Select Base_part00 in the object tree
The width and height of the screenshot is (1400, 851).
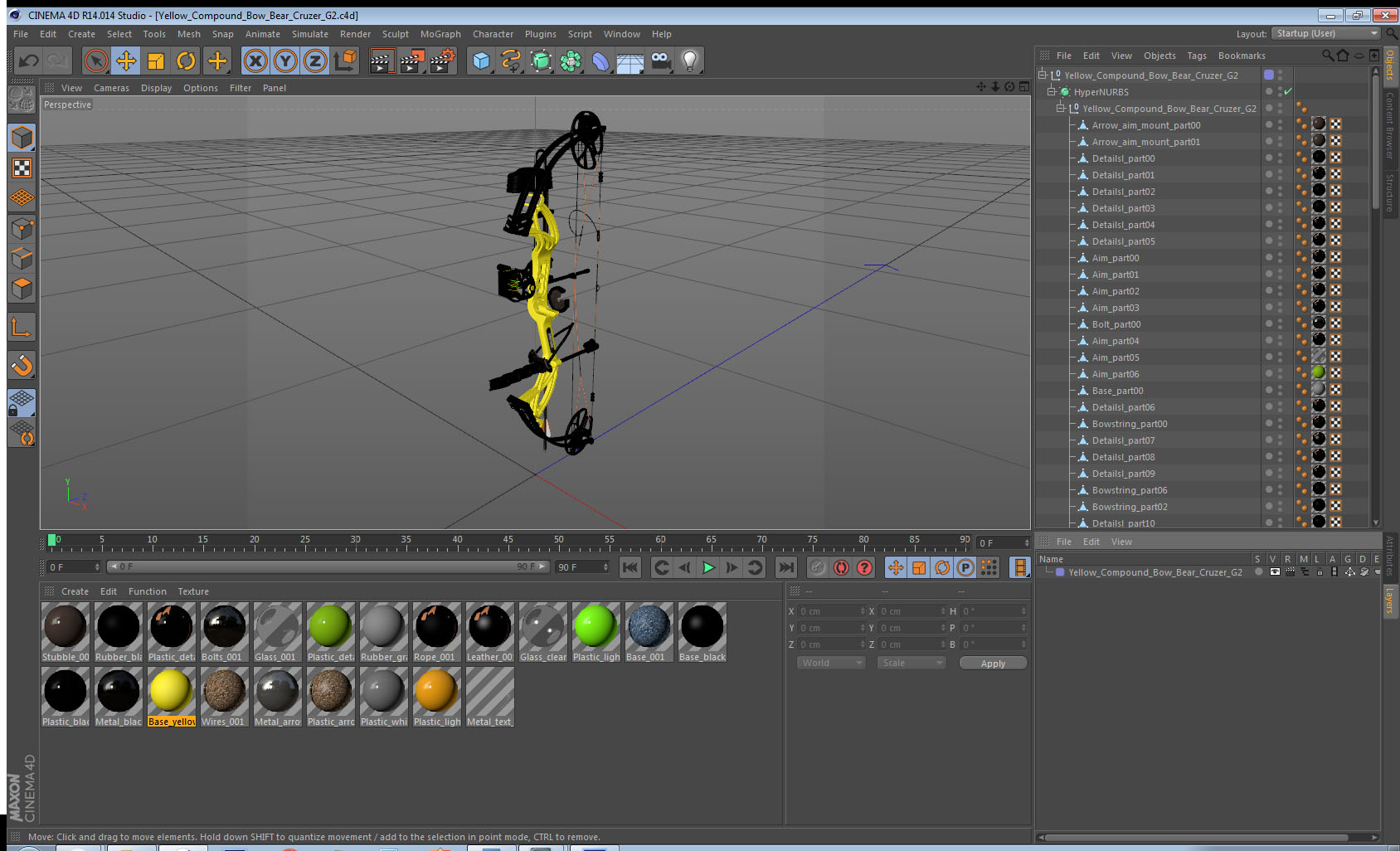tap(1117, 391)
